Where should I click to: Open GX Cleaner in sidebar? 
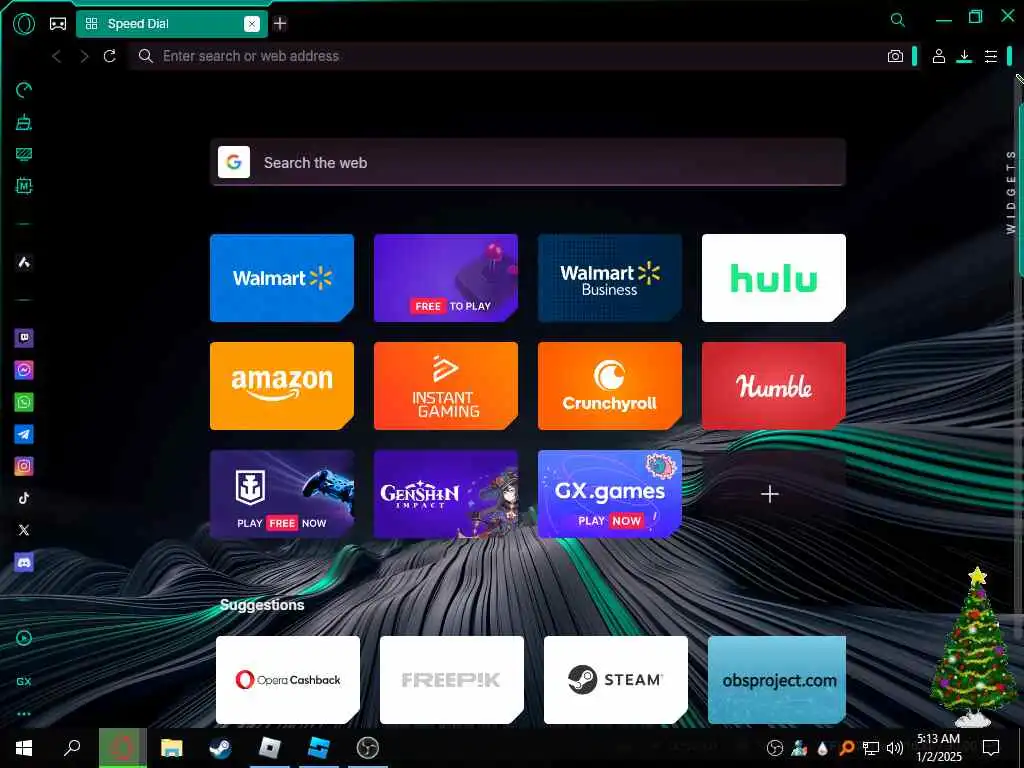[24, 122]
